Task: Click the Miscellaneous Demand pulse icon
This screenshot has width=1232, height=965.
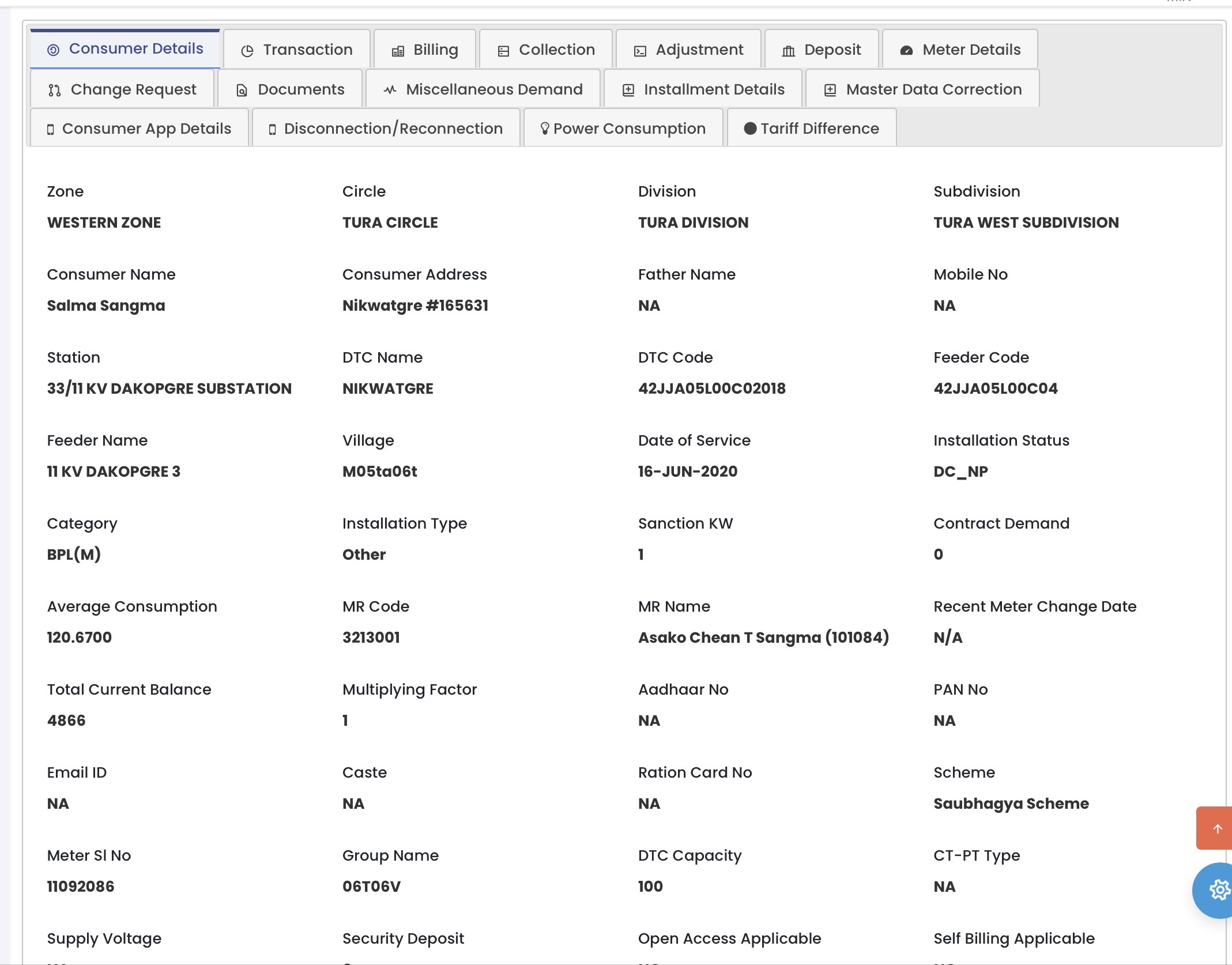Action: point(390,90)
